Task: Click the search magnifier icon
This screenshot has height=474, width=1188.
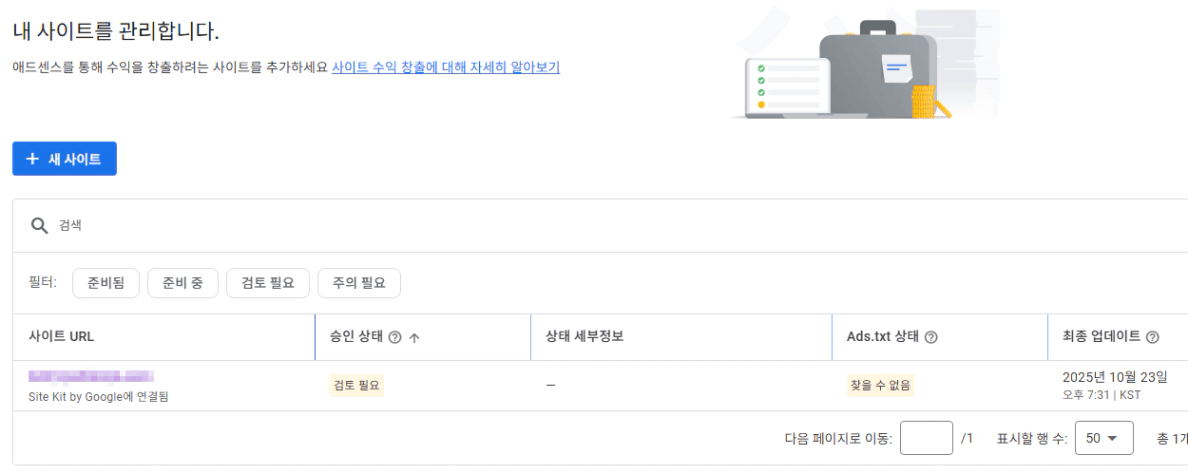Action: click(x=39, y=226)
